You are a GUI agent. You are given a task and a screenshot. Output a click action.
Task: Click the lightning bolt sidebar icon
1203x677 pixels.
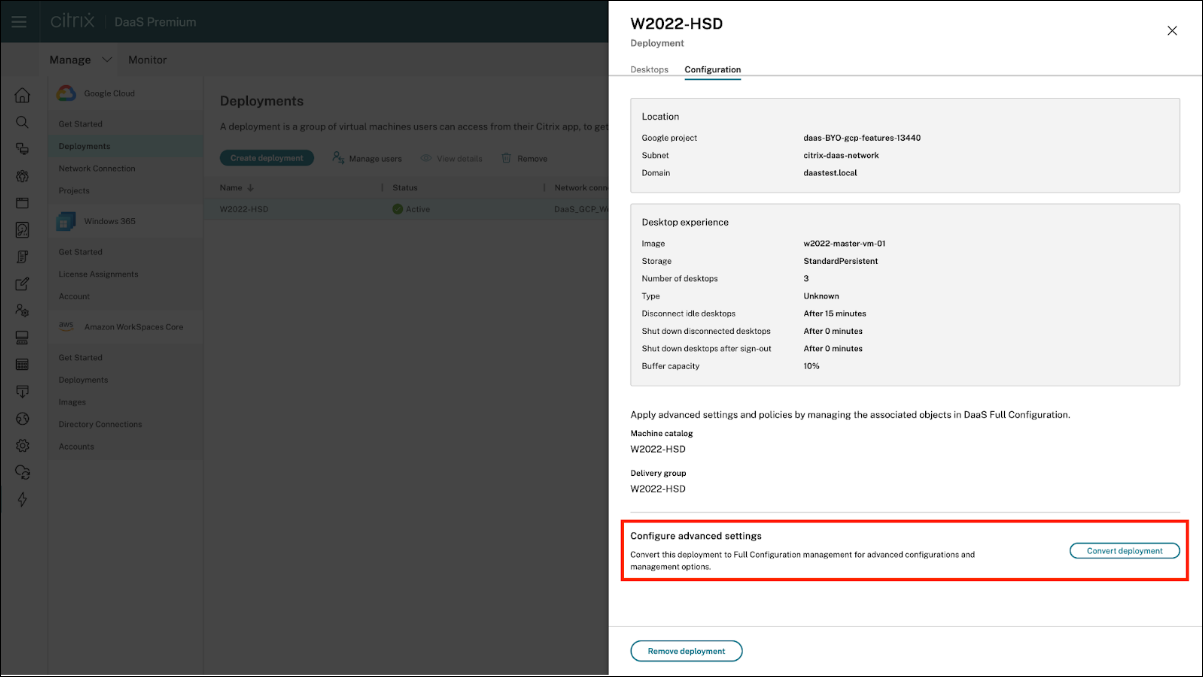pyautogui.click(x=22, y=500)
